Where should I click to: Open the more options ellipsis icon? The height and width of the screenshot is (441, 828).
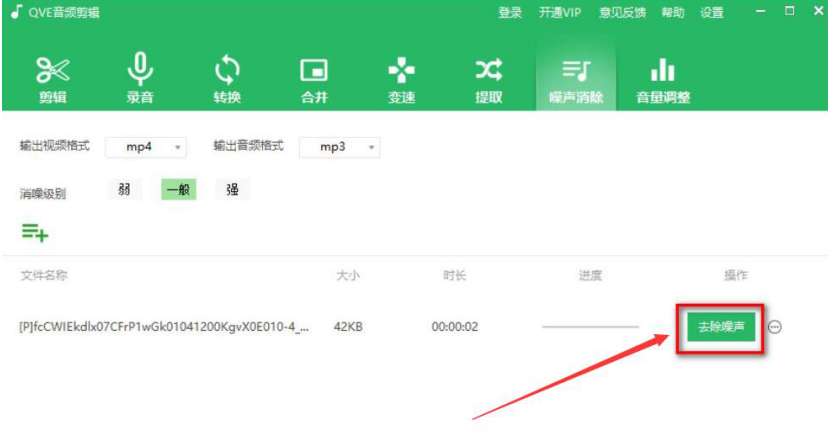click(775, 327)
